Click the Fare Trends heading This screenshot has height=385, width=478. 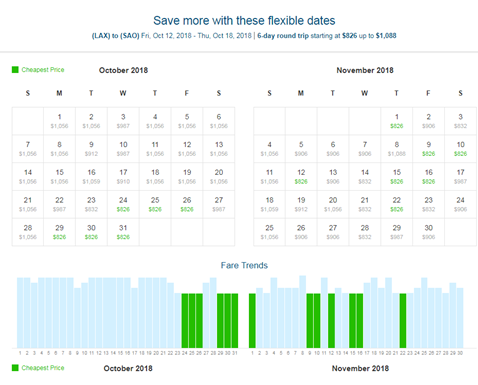point(244,265)
